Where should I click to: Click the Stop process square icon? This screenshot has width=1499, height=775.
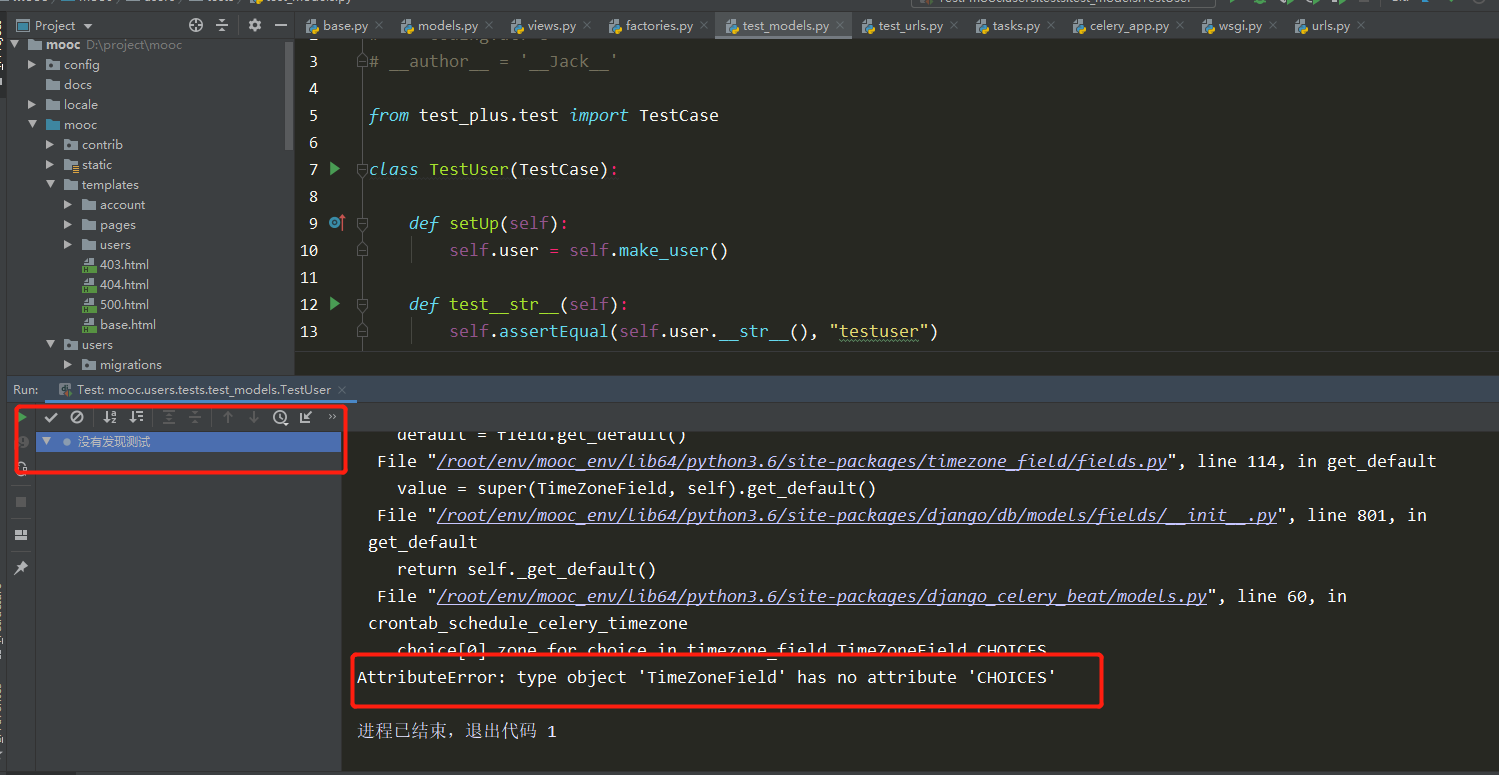(x=21, y=502)
